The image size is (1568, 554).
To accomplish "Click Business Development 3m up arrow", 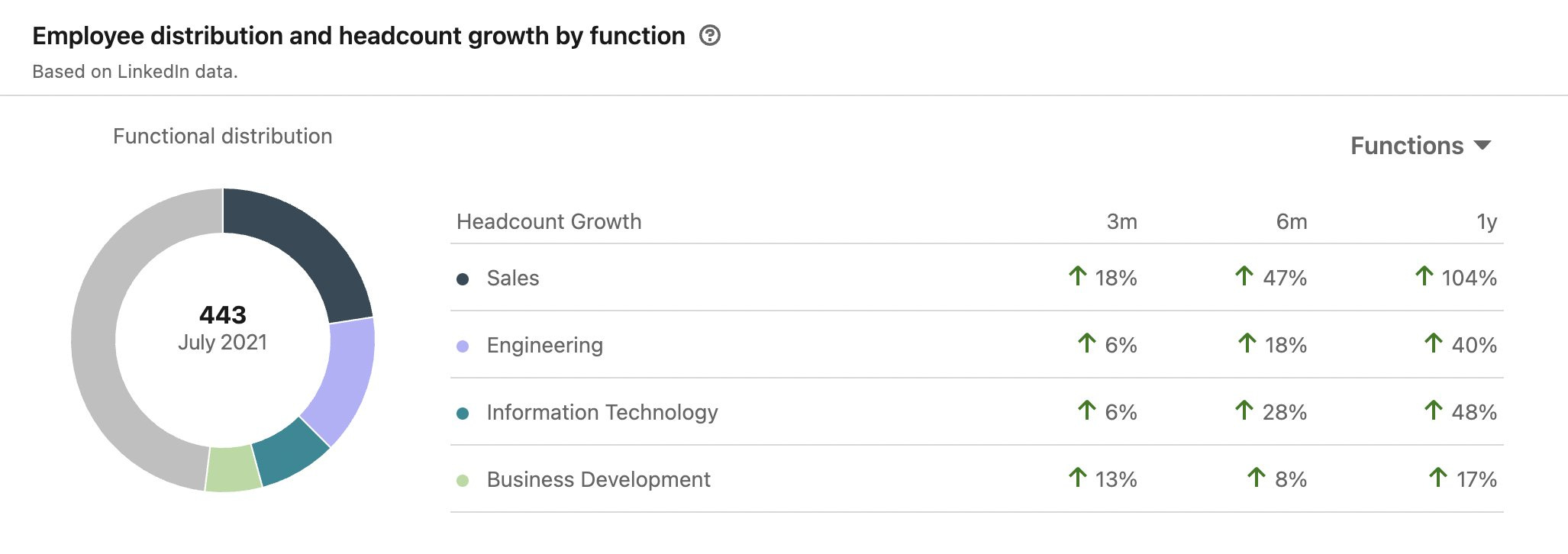I will tap(1077, 477).
